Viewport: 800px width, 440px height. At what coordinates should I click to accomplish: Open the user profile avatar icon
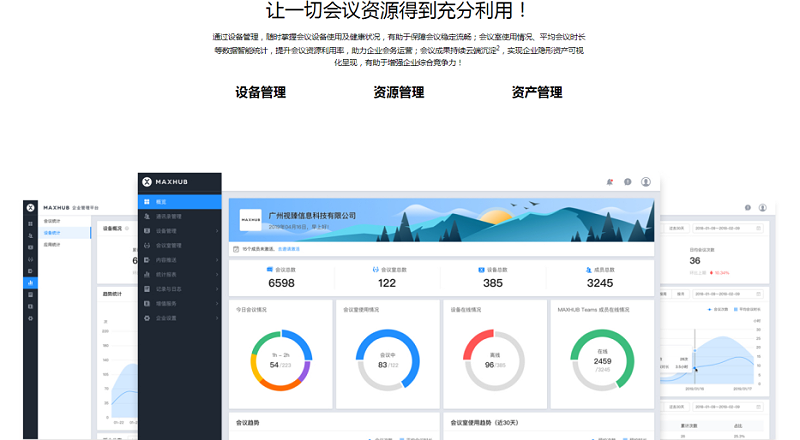(646, 182)
